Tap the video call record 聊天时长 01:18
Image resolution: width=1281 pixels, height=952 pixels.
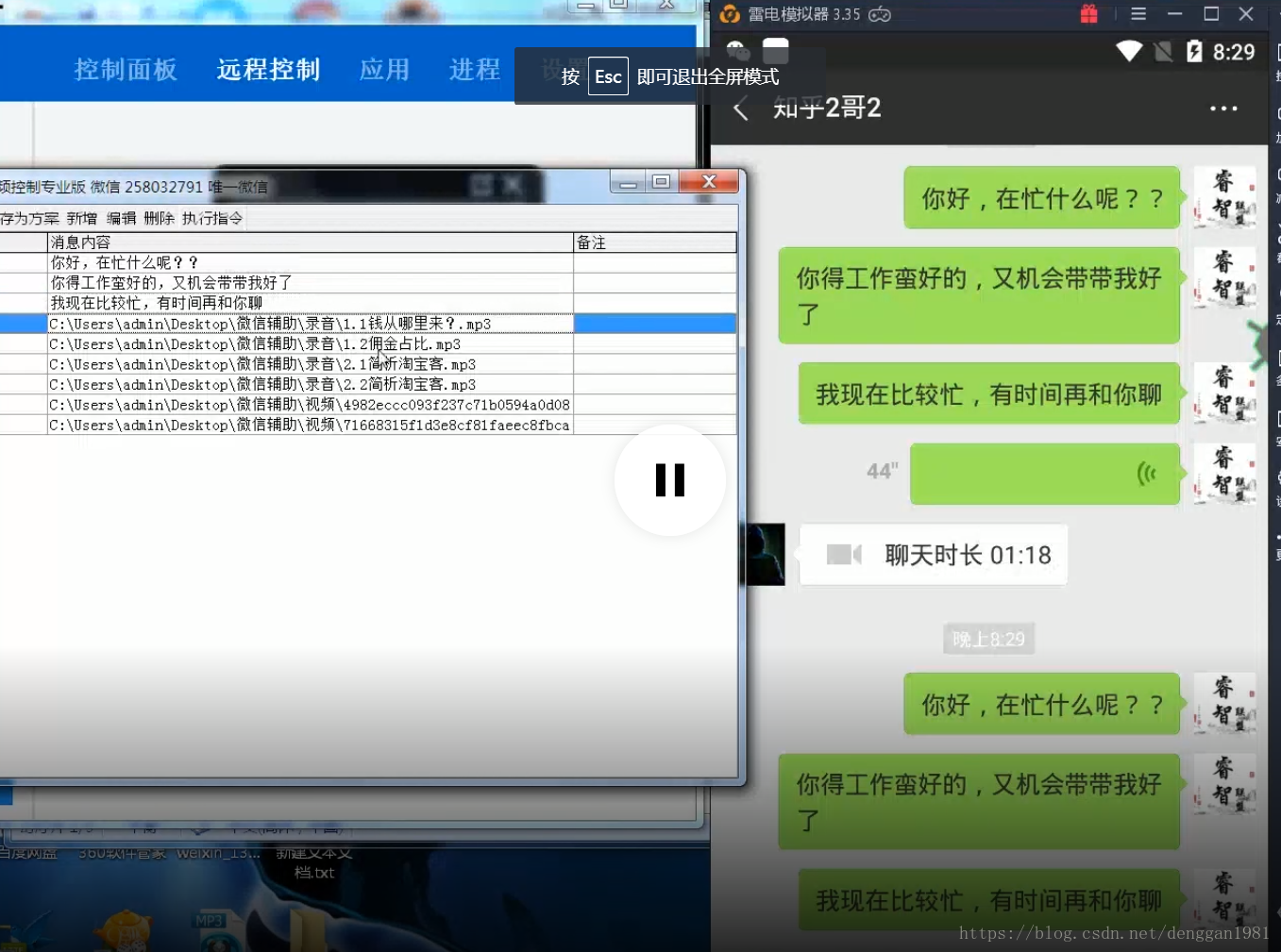[934, 555]
